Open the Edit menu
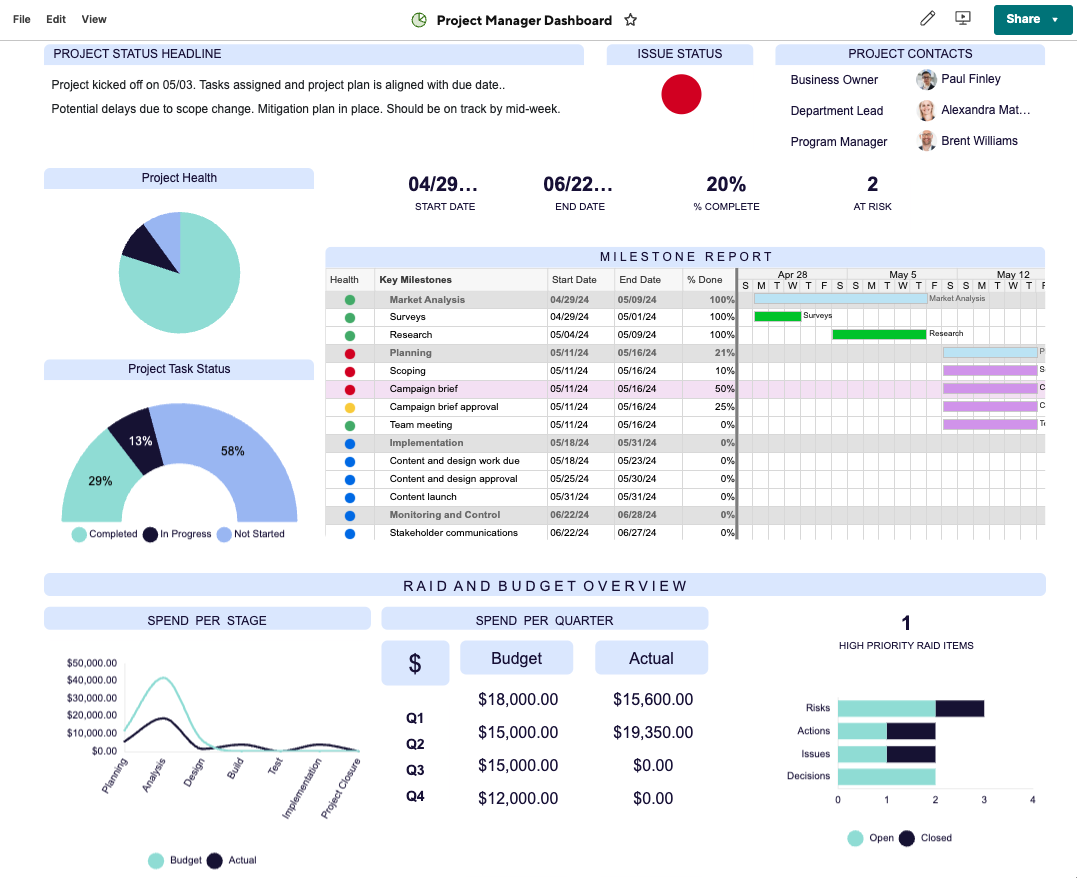Image resolution: width=1077 pixels, height=878 pixels. (x=56, y=19)
